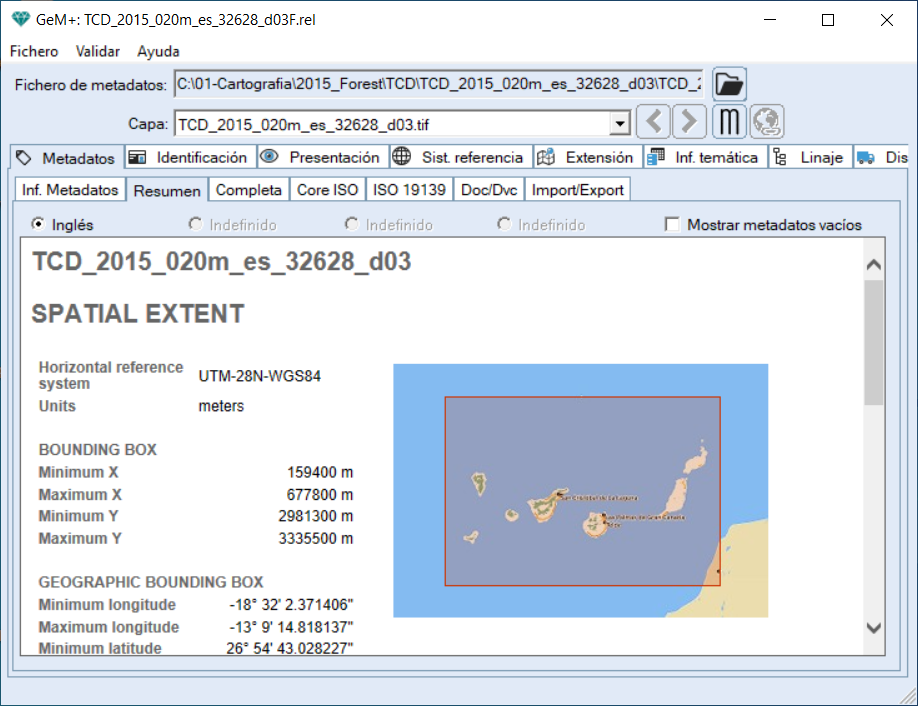This screenshot has height=706, width=918.
Task: Select the Extensión tab
Action: (587, 158)
